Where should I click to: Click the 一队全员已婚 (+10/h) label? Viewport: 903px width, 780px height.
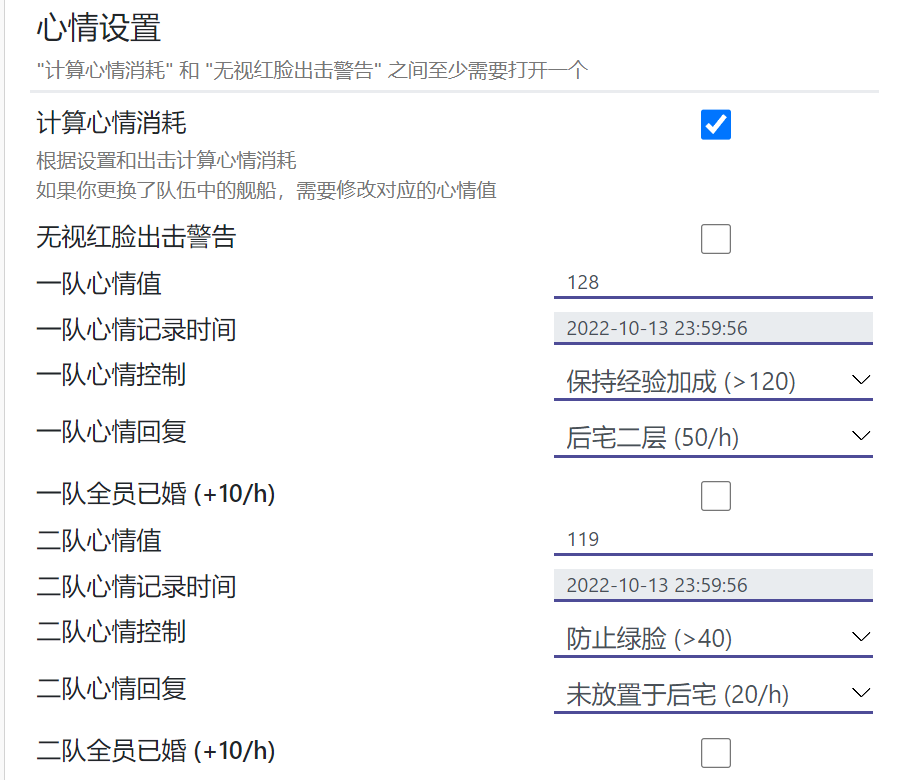click(x=155, y=494)
